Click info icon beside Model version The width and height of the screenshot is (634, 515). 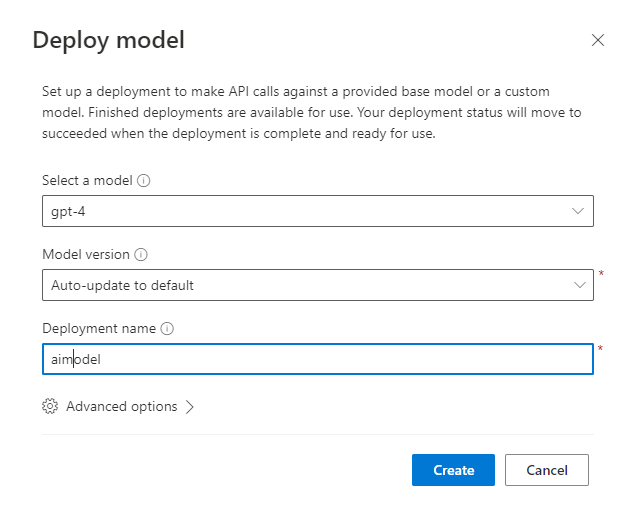(x=140, y=255)
